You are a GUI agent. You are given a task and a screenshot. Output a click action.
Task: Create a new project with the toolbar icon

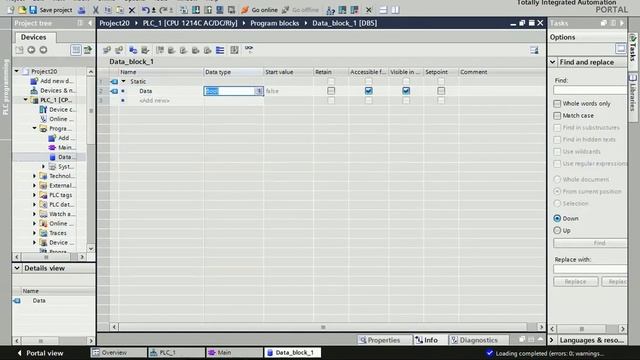point(11,10)
